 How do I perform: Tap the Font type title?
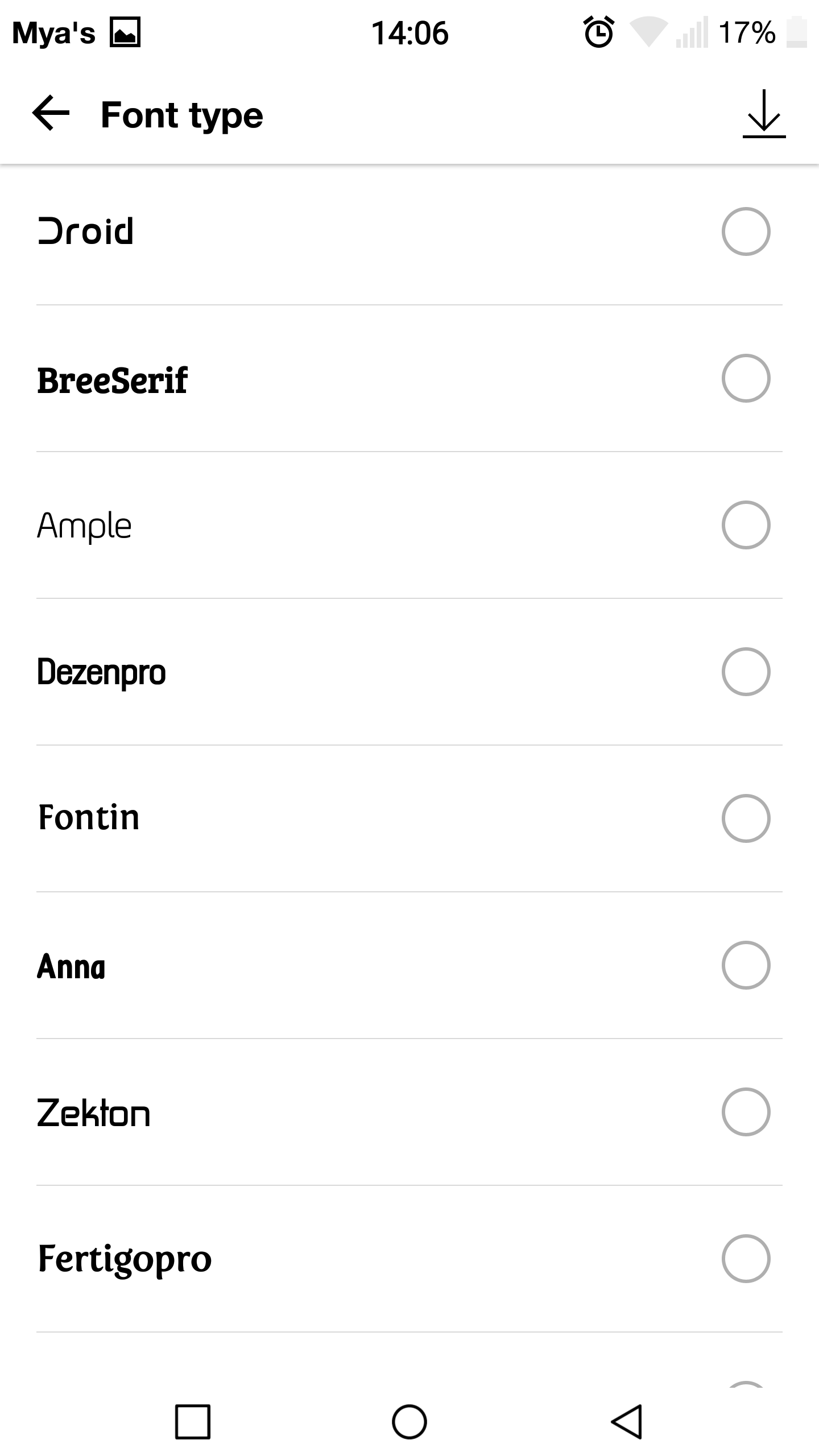pos(182,115)
